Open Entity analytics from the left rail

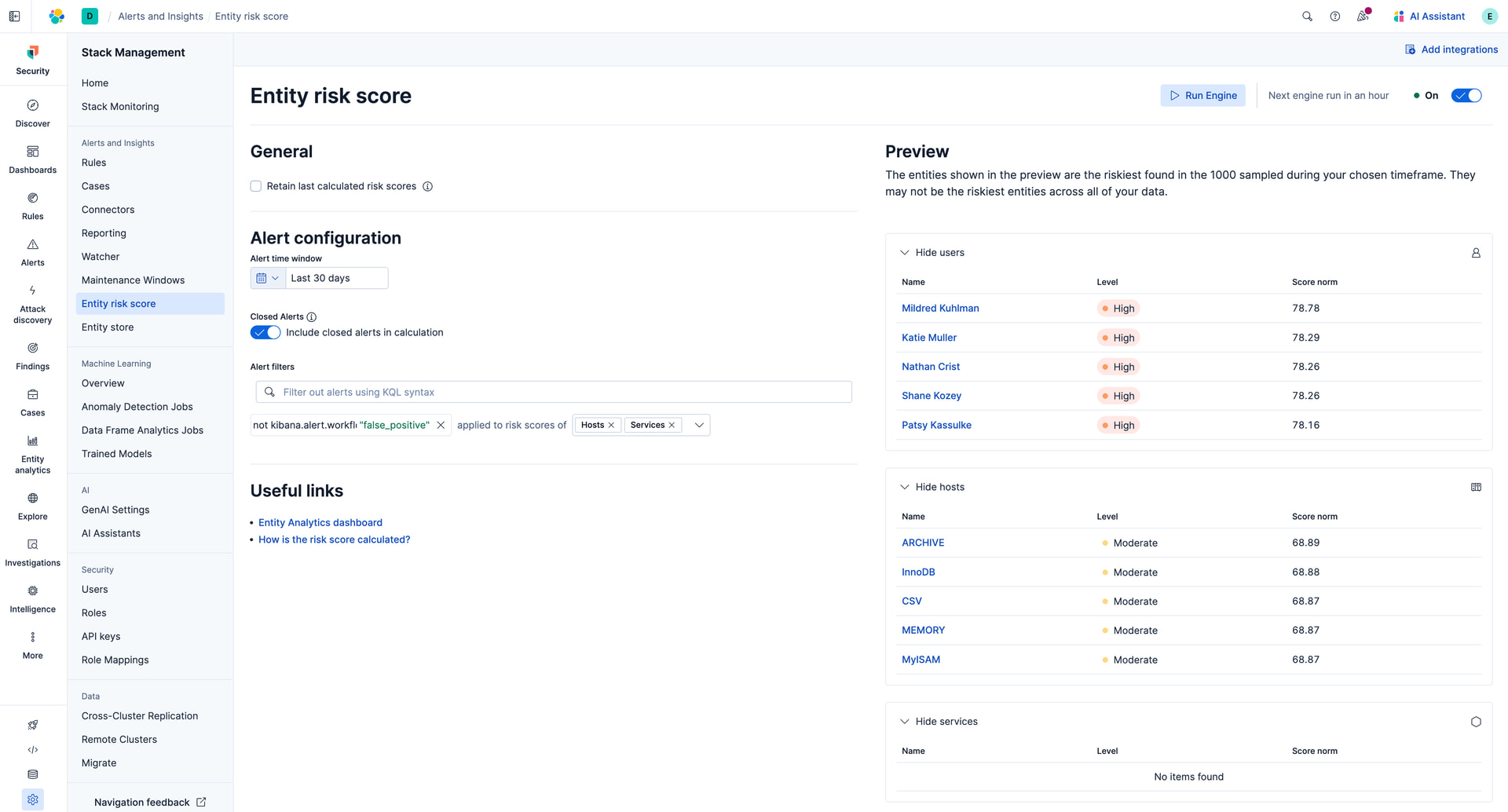coord(33,454)
